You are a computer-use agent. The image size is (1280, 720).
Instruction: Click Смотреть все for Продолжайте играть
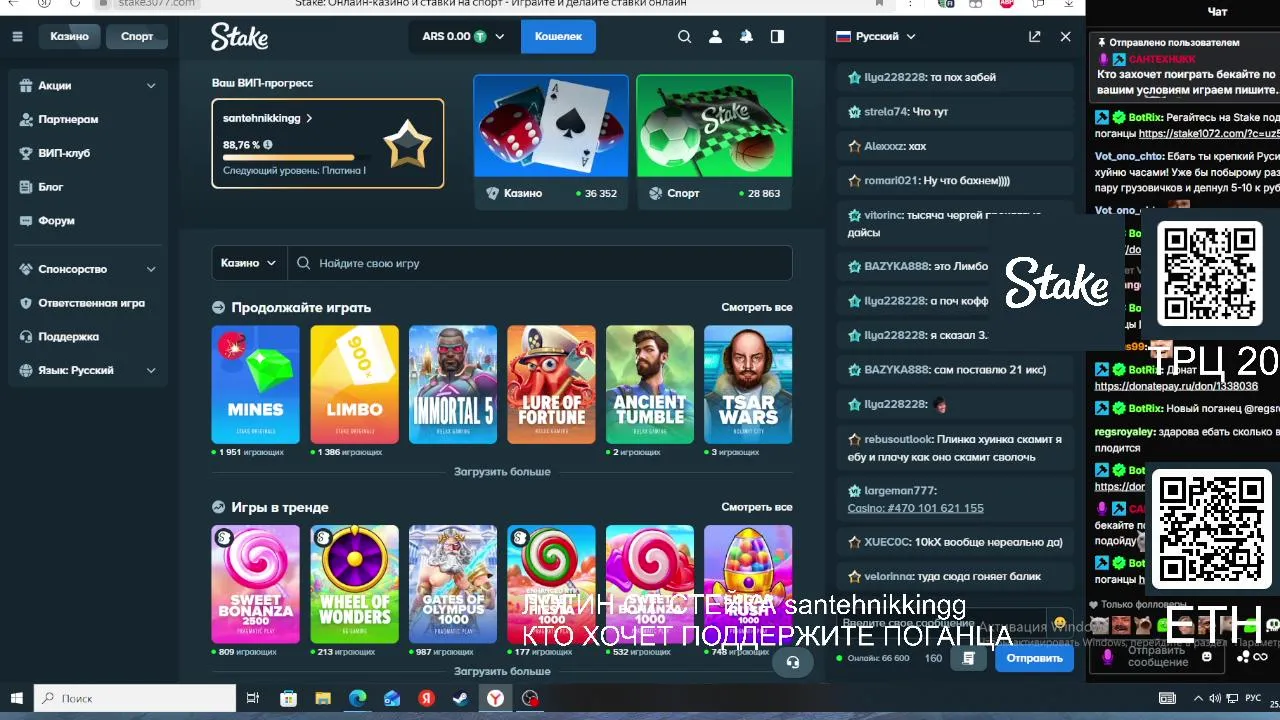pos(757,307)
